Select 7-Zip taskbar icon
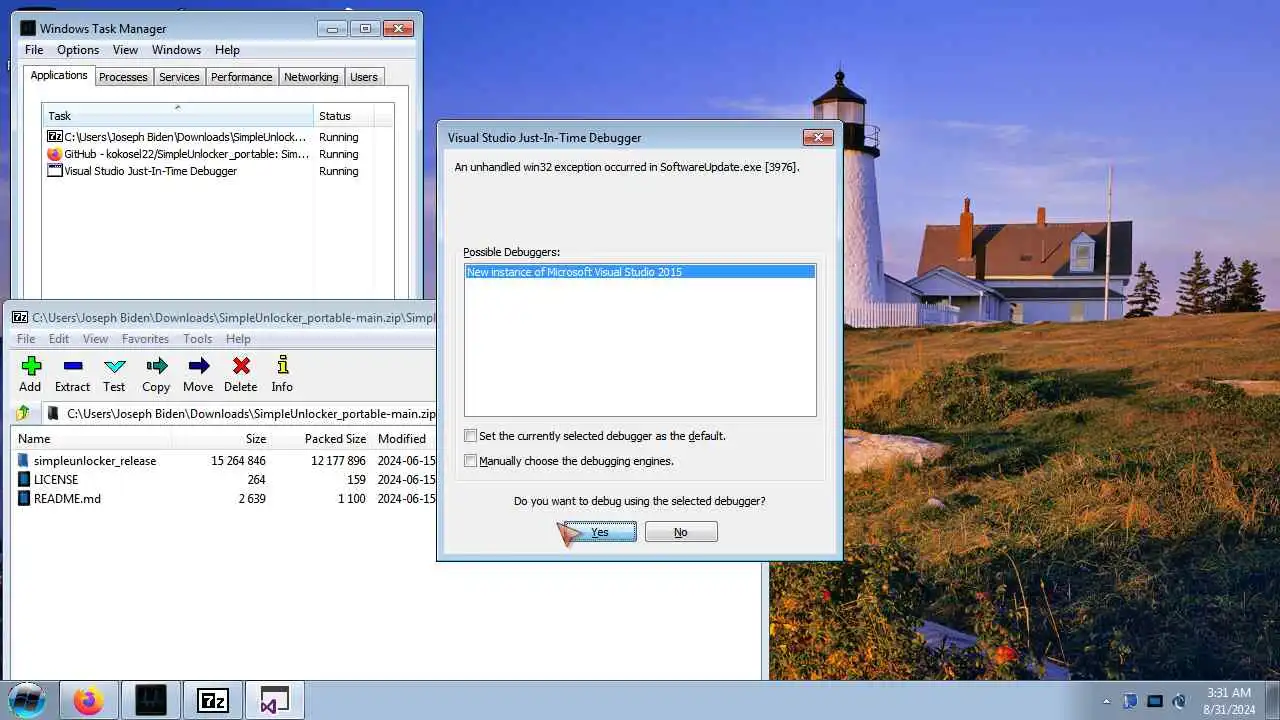Image resolution: width=1280 pixels, height=720 pixels. pos(213,701)
